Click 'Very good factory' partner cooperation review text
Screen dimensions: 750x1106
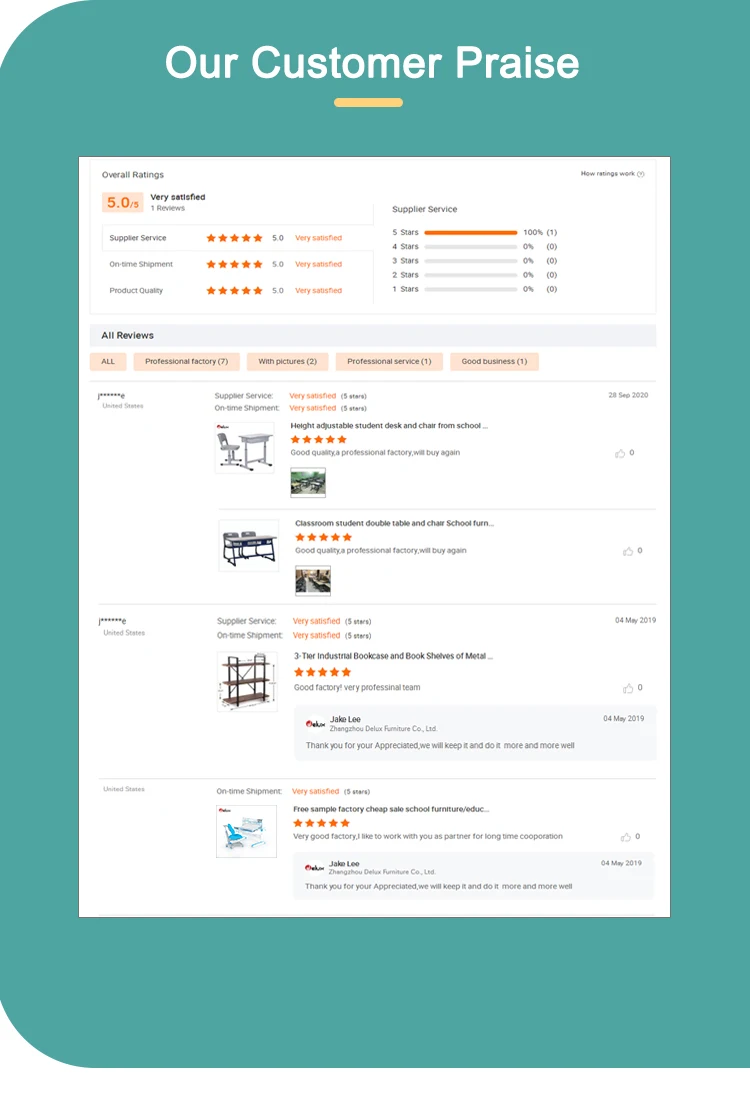click(428, 837)
